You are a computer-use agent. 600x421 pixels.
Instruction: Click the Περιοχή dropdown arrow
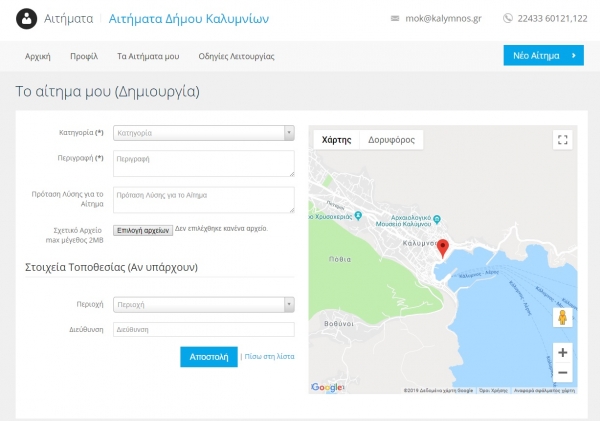pyautogui.click(x=289, y=305)
